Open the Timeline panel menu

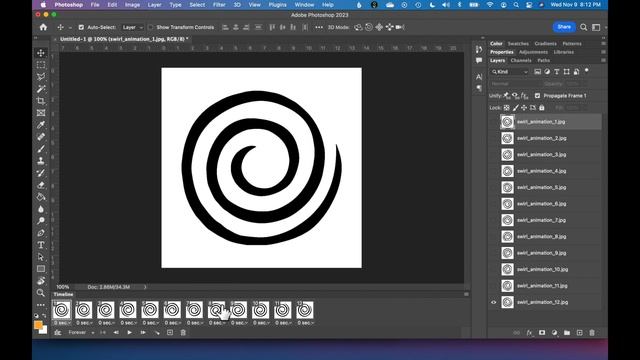pyautogui.click(x=466, y=294)
